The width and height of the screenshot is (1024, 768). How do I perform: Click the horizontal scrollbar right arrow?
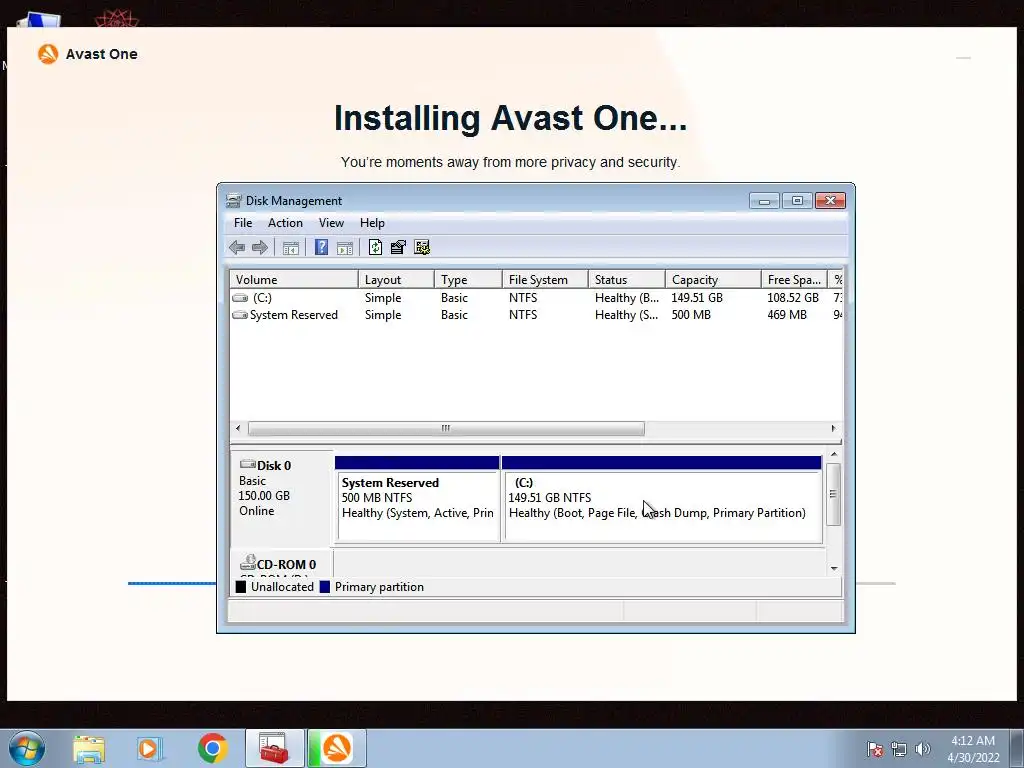click(x=833, y=428)
